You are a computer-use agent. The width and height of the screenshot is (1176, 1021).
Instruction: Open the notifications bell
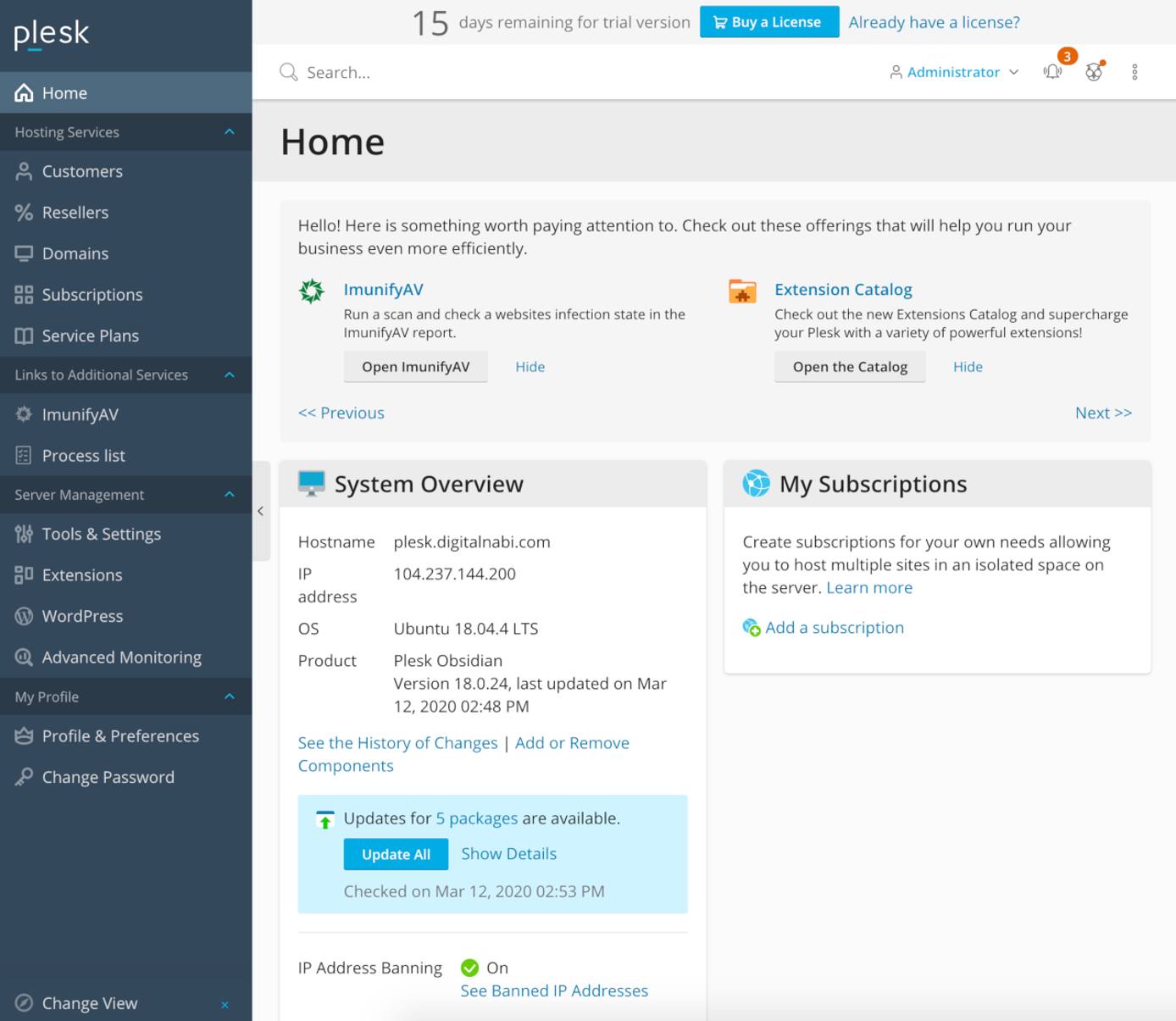pos(1052,72)
